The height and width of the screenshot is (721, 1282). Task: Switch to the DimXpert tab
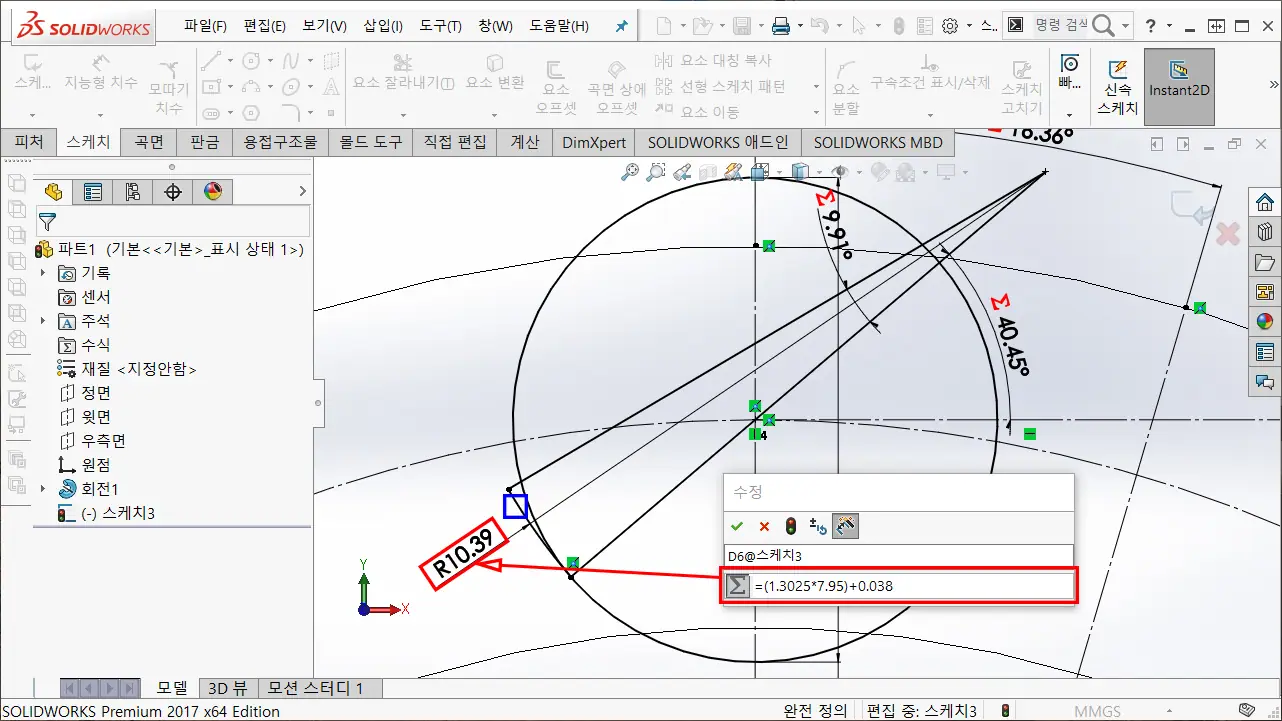[594, 143]
